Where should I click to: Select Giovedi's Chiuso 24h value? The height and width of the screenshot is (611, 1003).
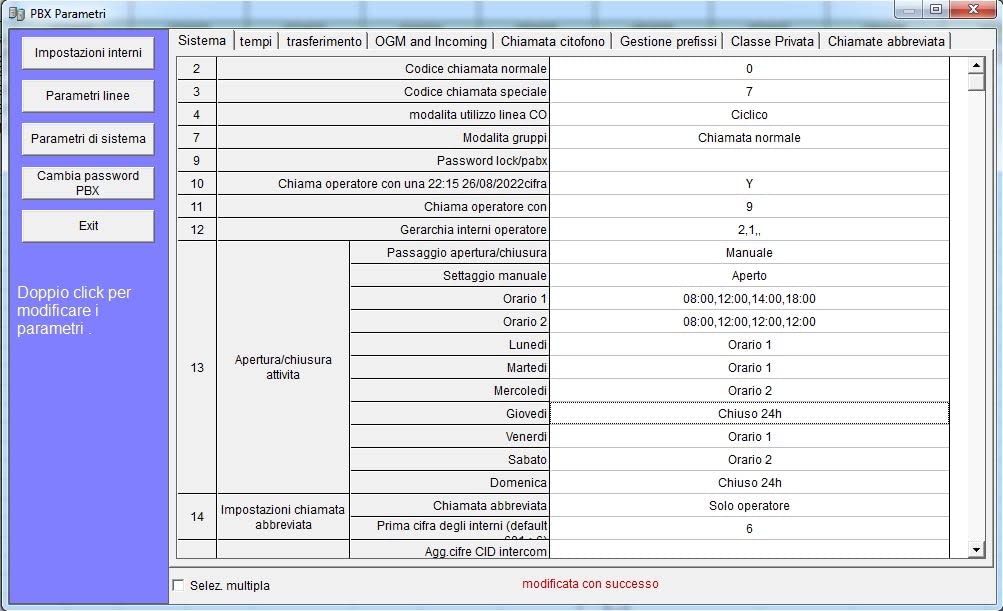[x=749, y=414]
